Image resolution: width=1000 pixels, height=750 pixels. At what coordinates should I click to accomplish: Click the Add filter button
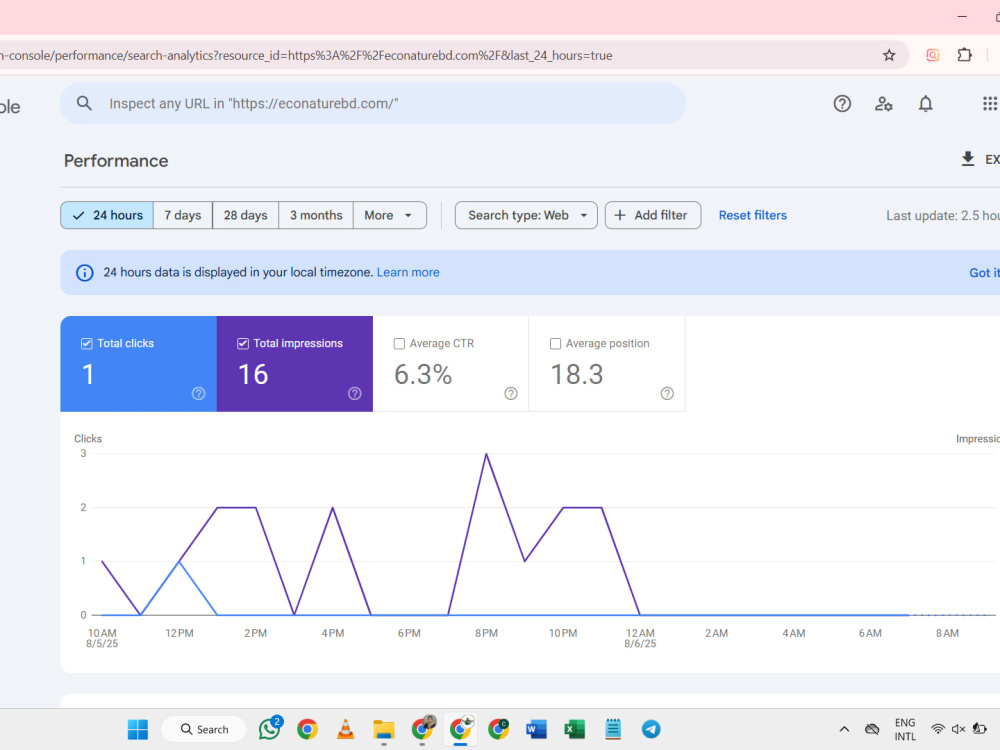[653, 216]
